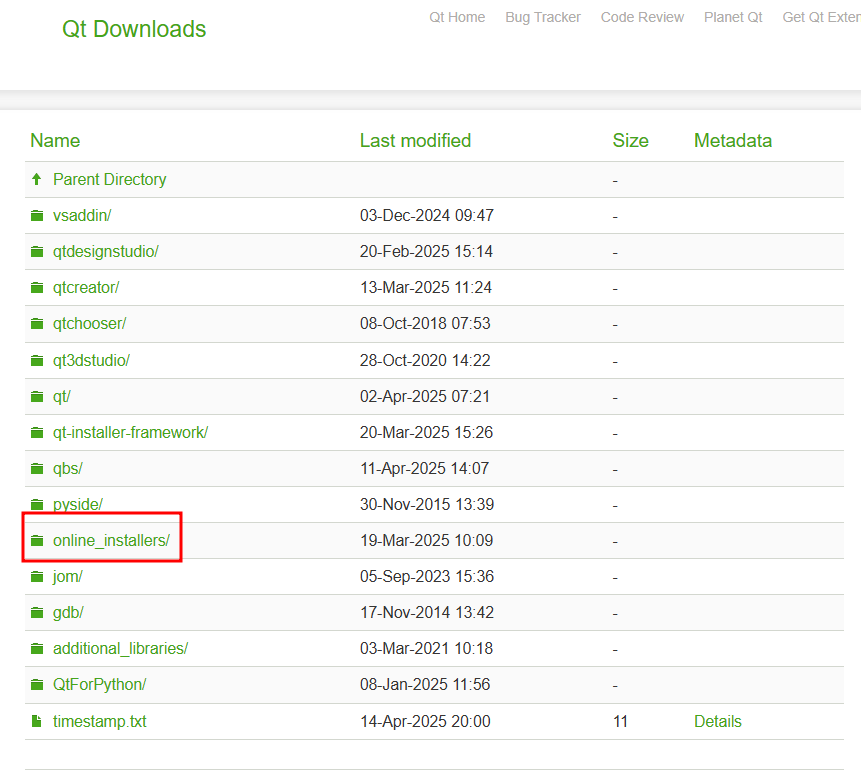
Task: Click the folder icon beside gdb/
Action: tap(37, 613)
